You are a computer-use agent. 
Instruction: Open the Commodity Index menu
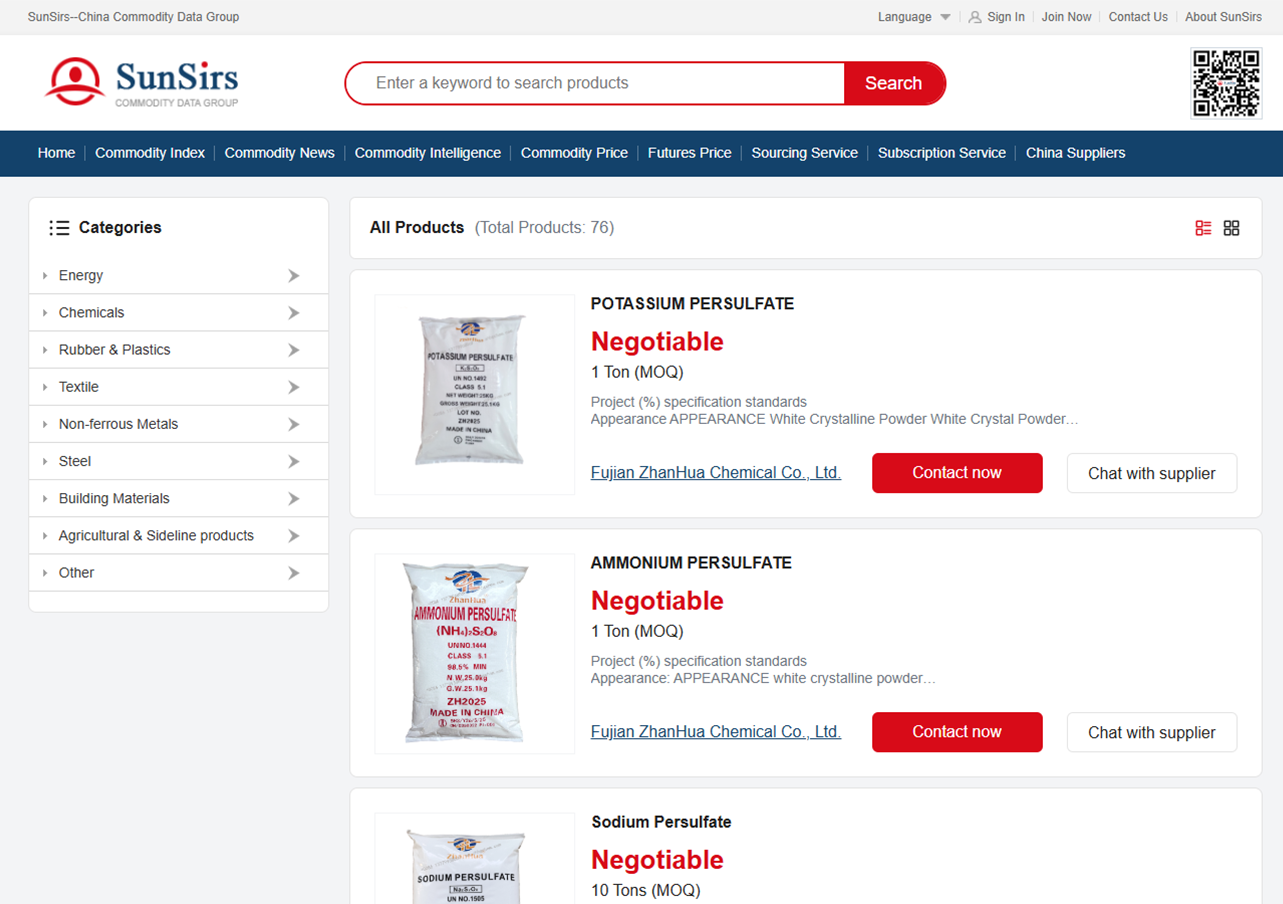pos(150,153)
